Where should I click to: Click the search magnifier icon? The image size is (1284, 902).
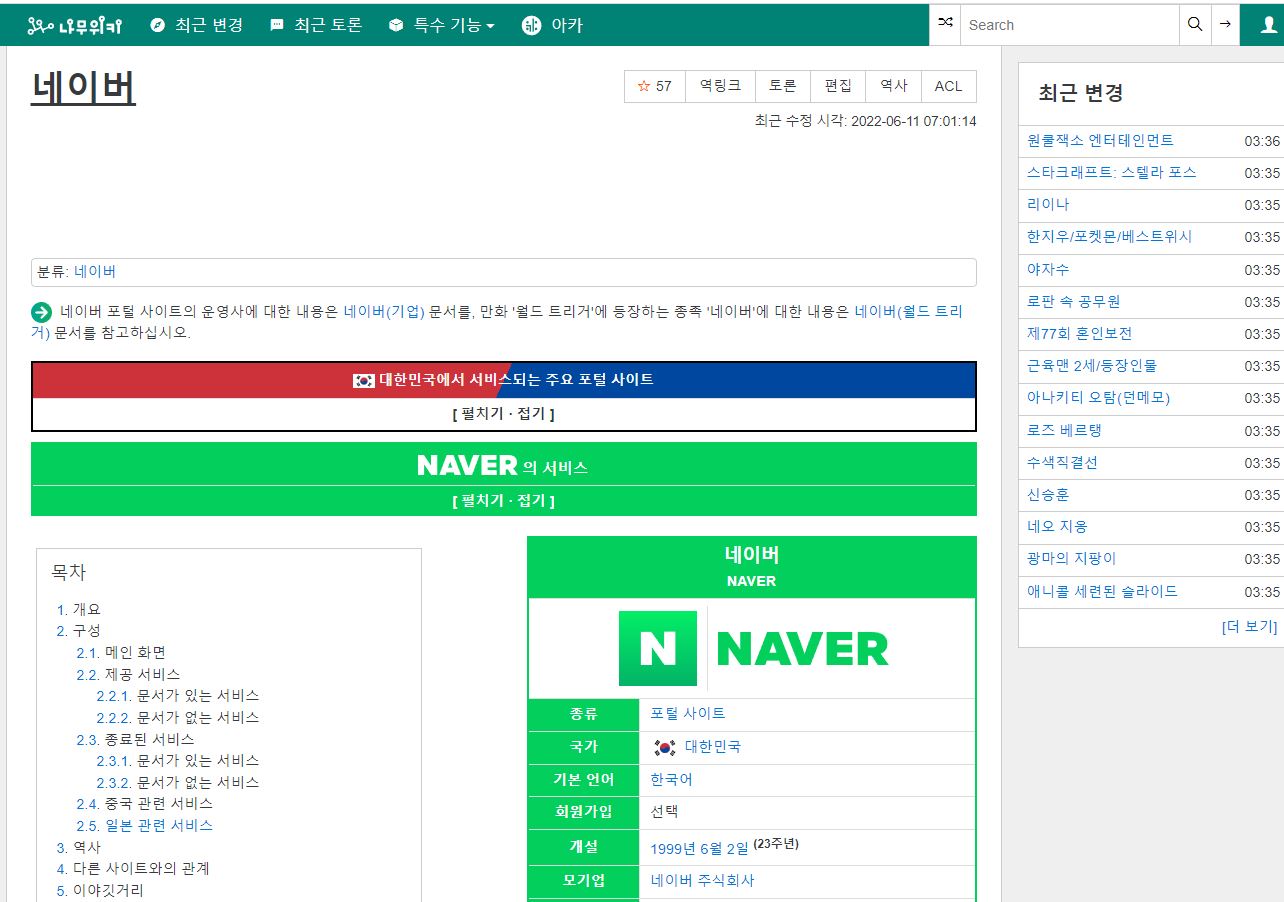[x=1195, y=24]
